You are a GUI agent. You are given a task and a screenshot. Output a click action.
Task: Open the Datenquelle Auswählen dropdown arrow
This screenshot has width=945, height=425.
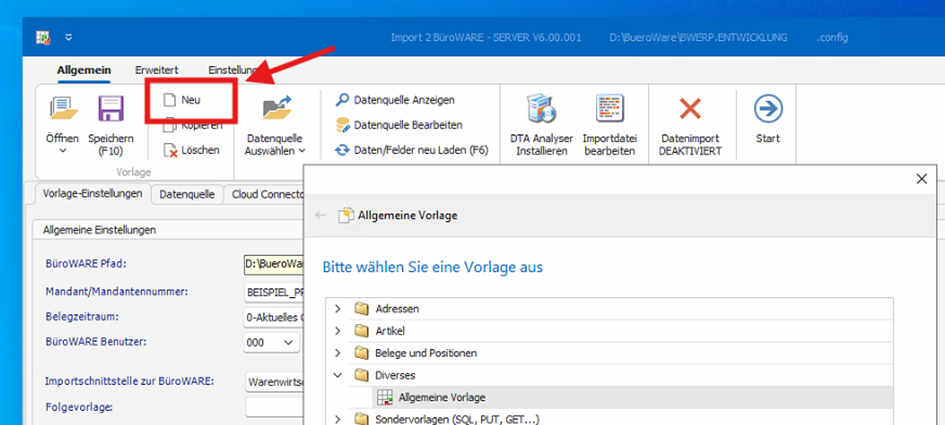tap(302, 151)
